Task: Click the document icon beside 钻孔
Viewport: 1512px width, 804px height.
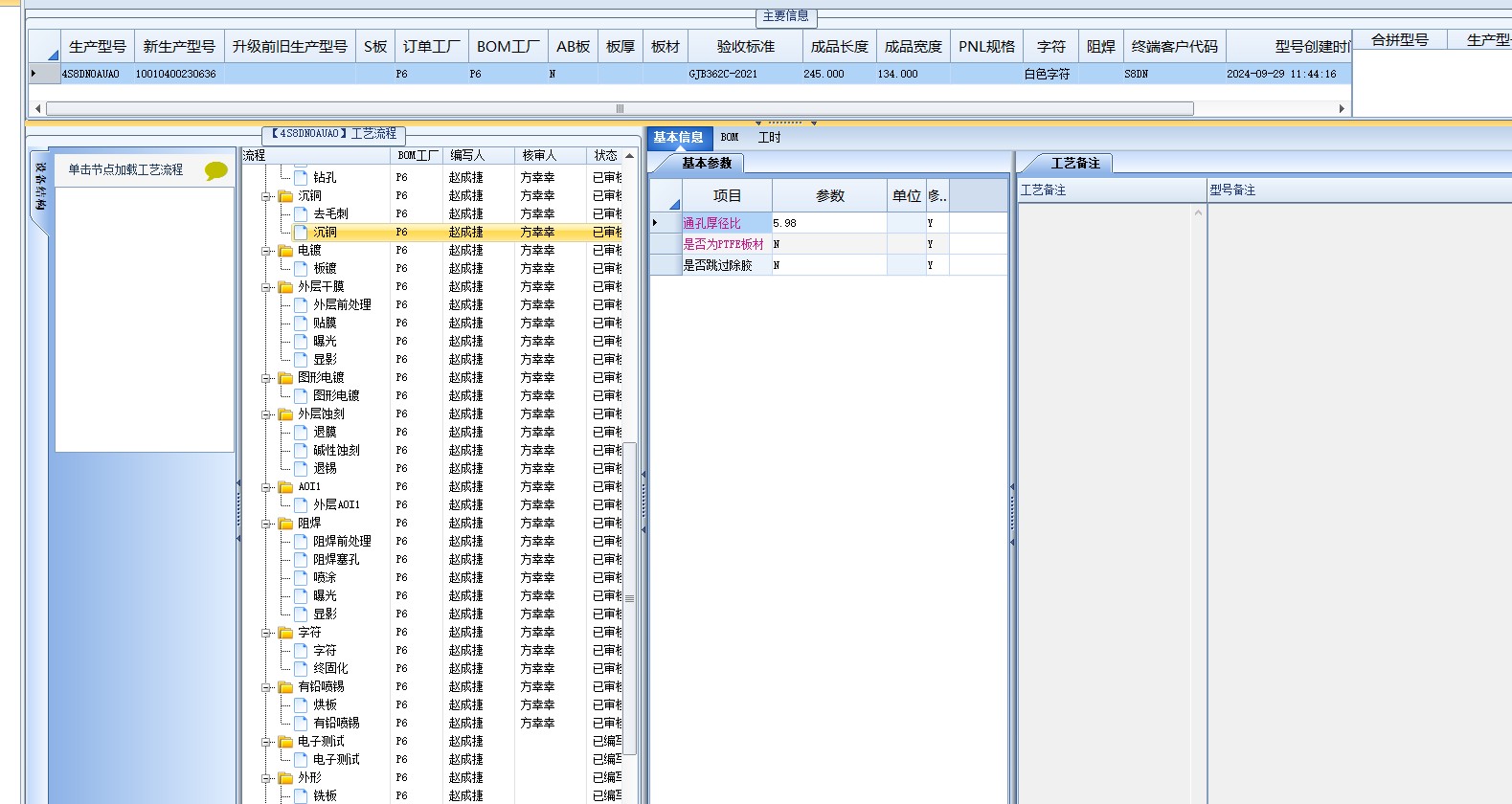Action: coord(301,177)
